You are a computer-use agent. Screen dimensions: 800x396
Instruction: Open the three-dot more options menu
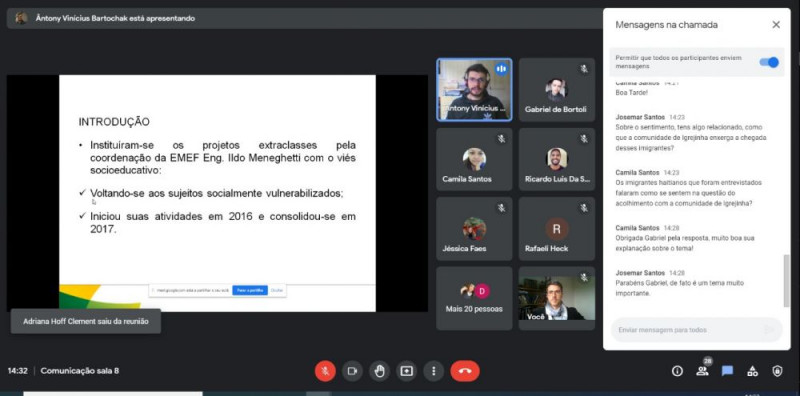point(434,371)
